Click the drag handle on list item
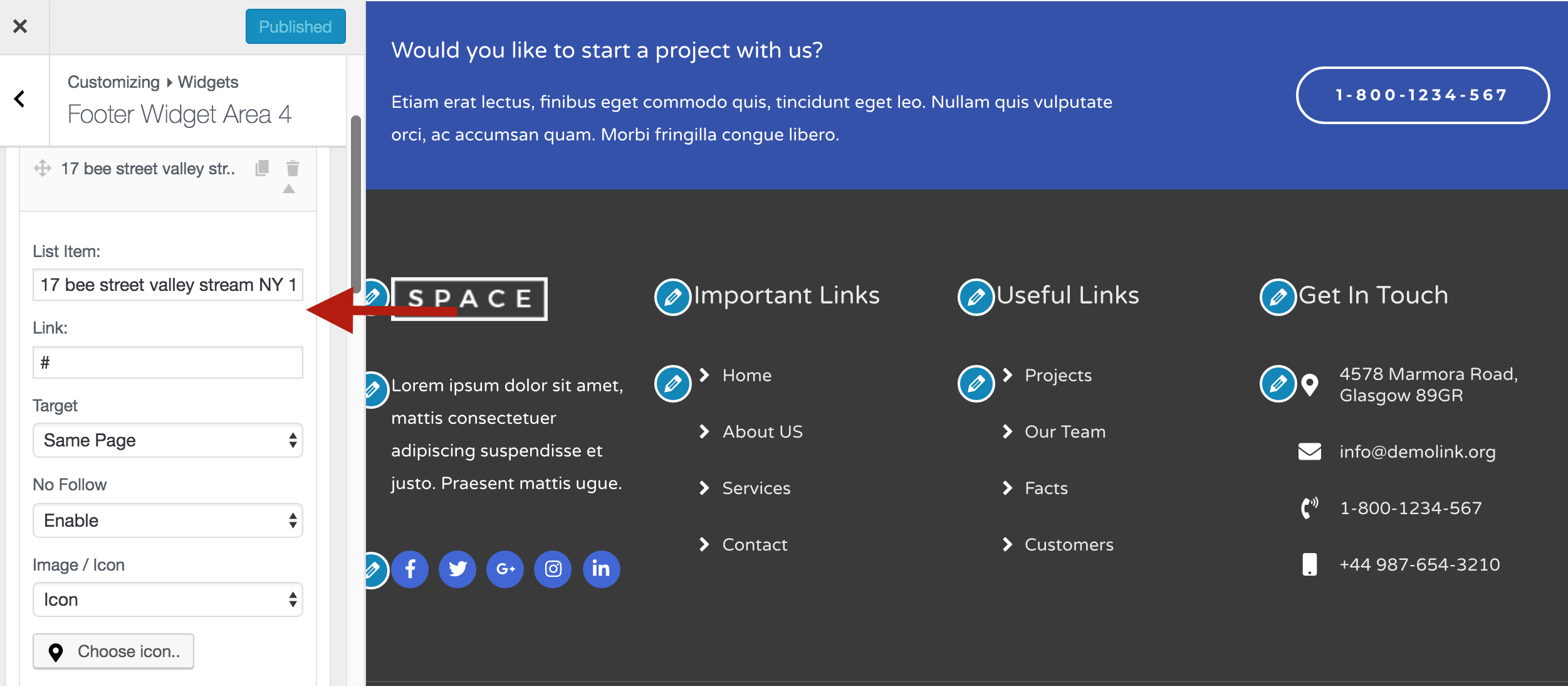This screenshot has height=686, width=1568. click(x=43, y=168)
